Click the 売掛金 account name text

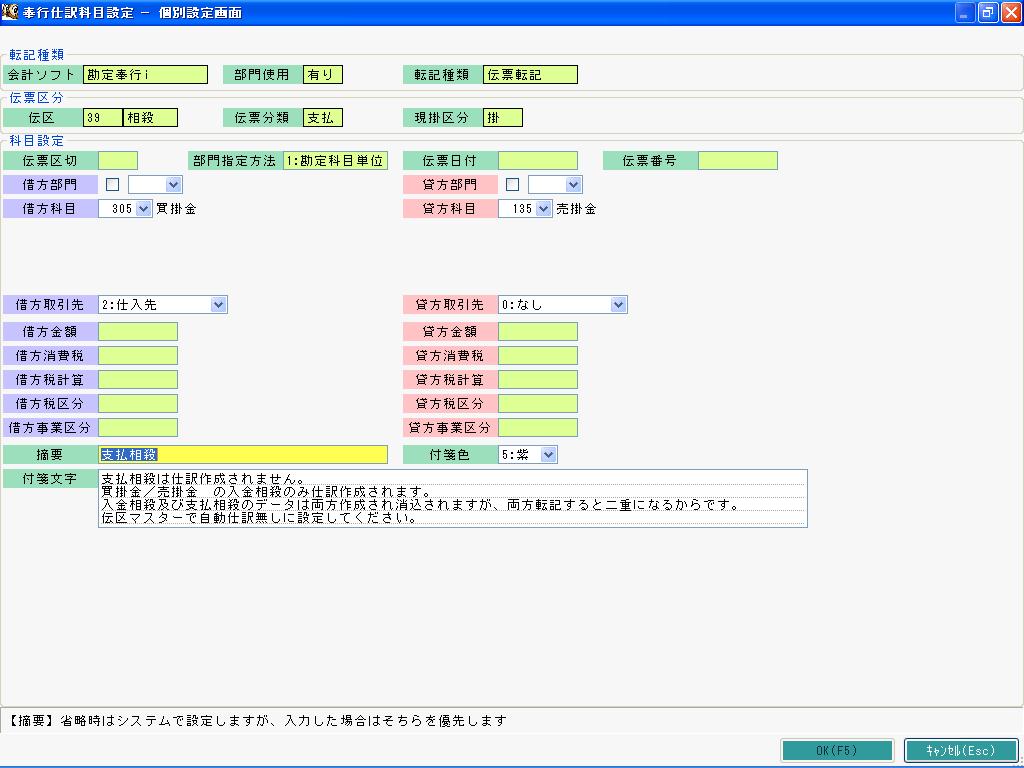(x=576, y=209)
